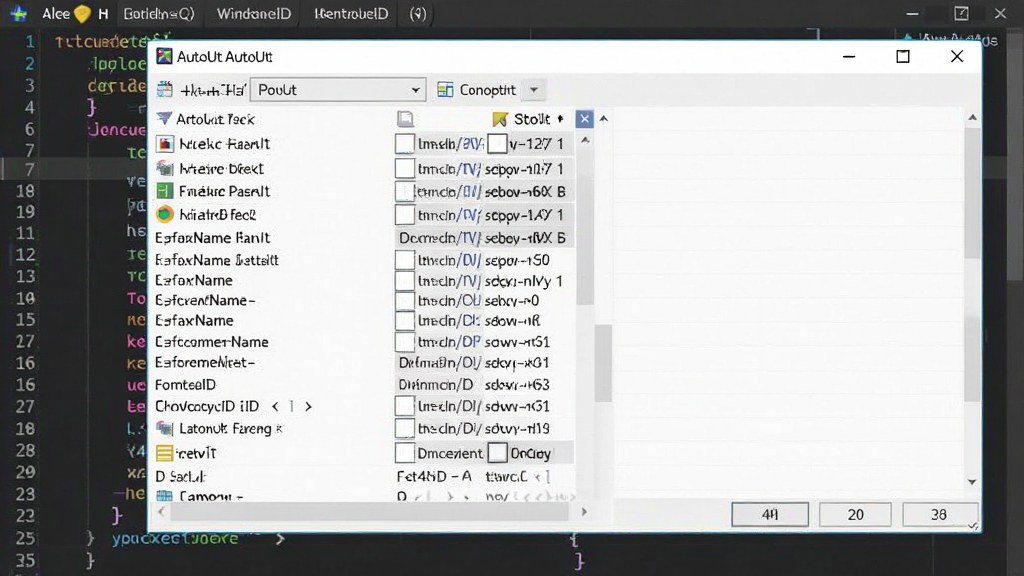Toggle the EafcrentName- row checkbox
This screenshot has height=576, width=1024.
[x=405, y=300]
